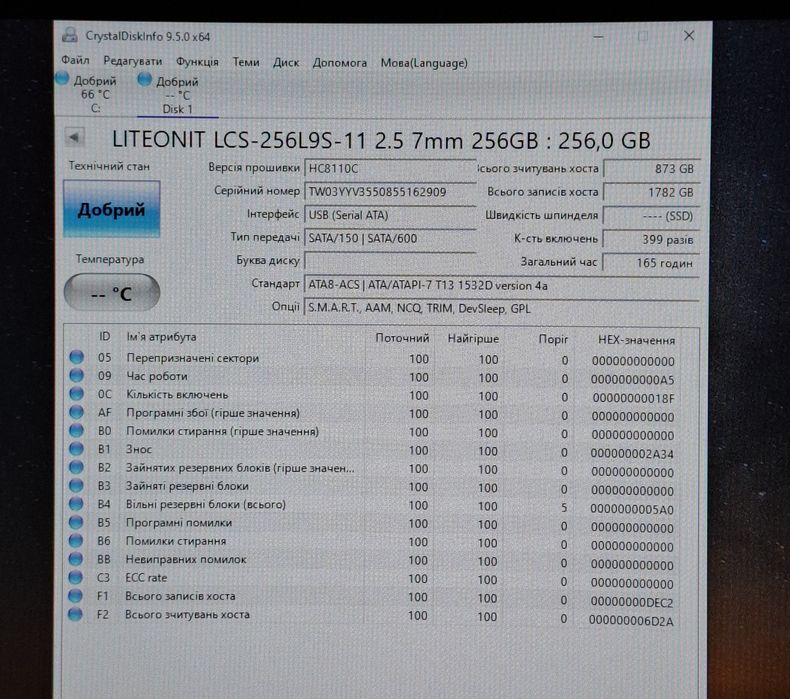The height and width of the screenshot is (699, 790).
Task: Click hex value 0000000000A5
Action: [632, 379]
